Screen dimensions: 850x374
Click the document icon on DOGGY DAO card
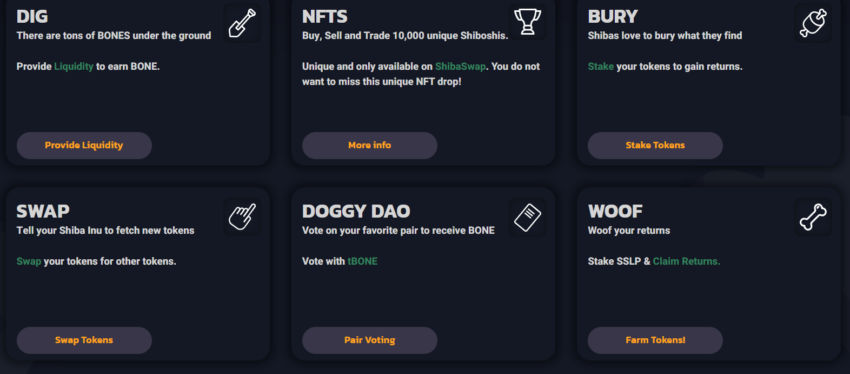coord(527,217)
